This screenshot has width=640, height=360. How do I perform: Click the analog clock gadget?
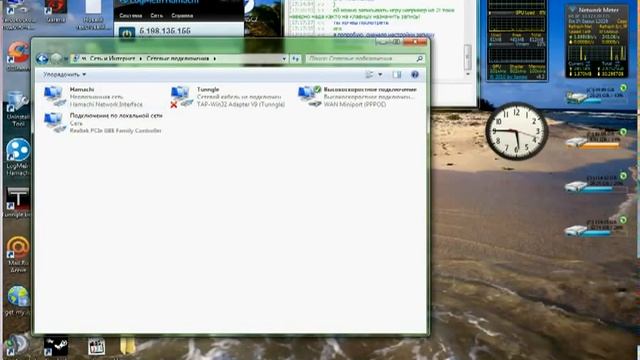pos(516,131)
